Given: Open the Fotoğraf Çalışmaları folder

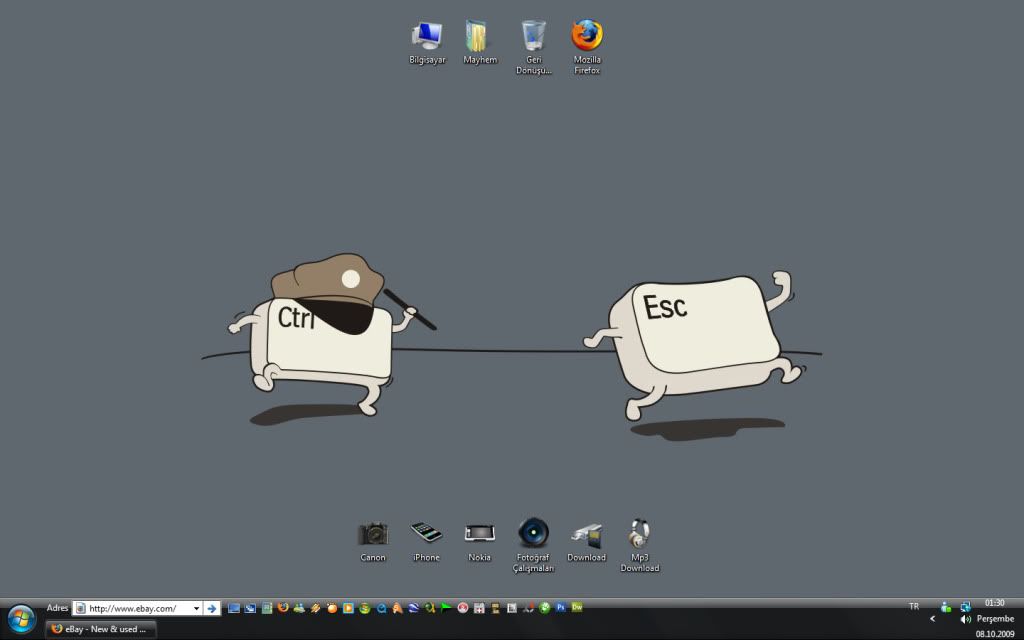Looking at the screenshot, I should (x=533, y=533).
